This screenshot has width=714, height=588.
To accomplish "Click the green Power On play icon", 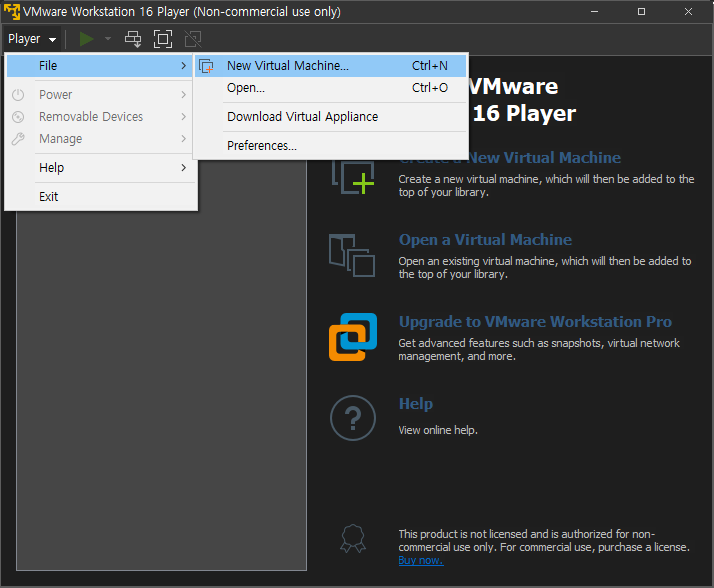I will coord(87,39).
